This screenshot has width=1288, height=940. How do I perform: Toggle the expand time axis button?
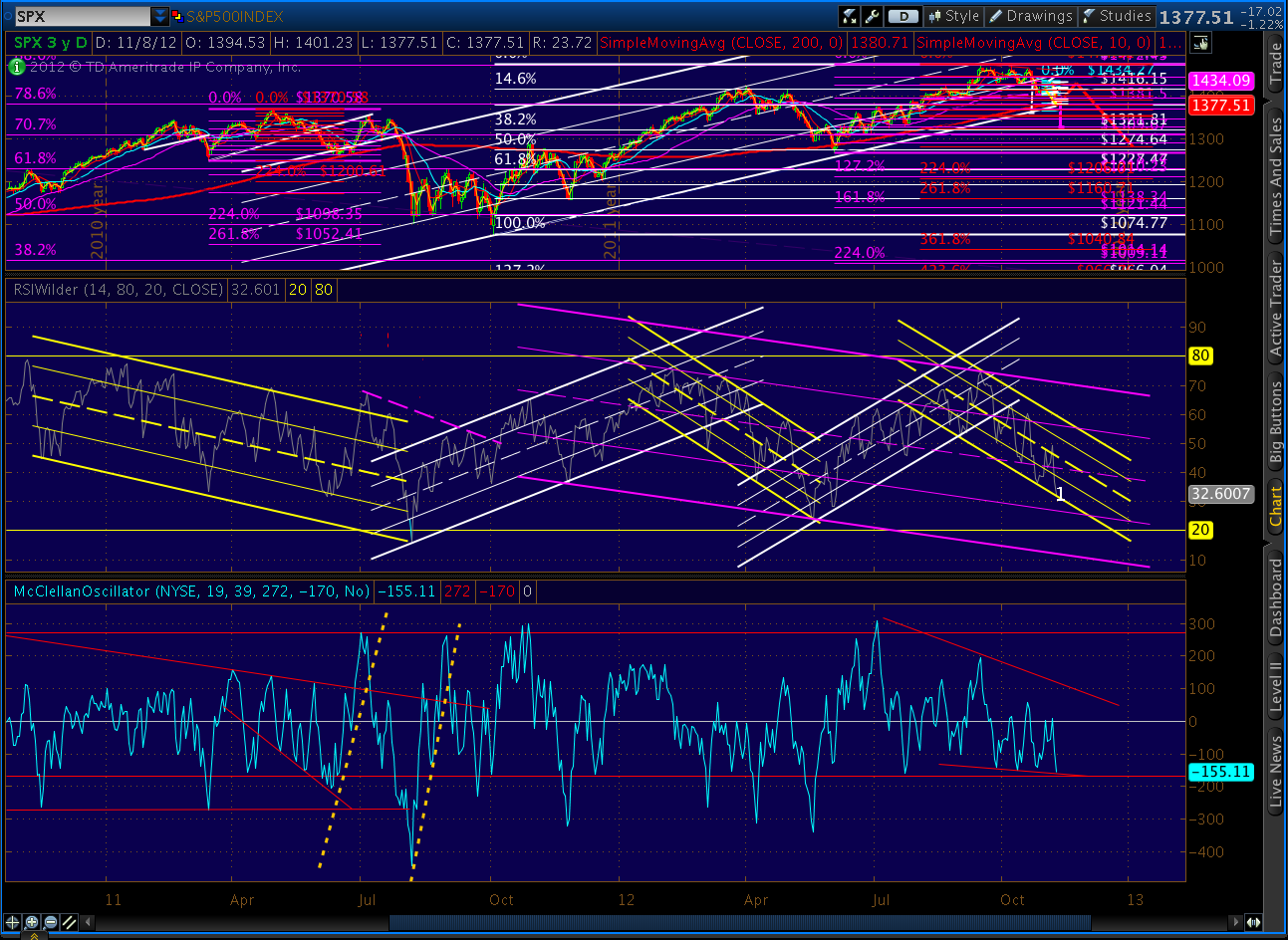1252,922
